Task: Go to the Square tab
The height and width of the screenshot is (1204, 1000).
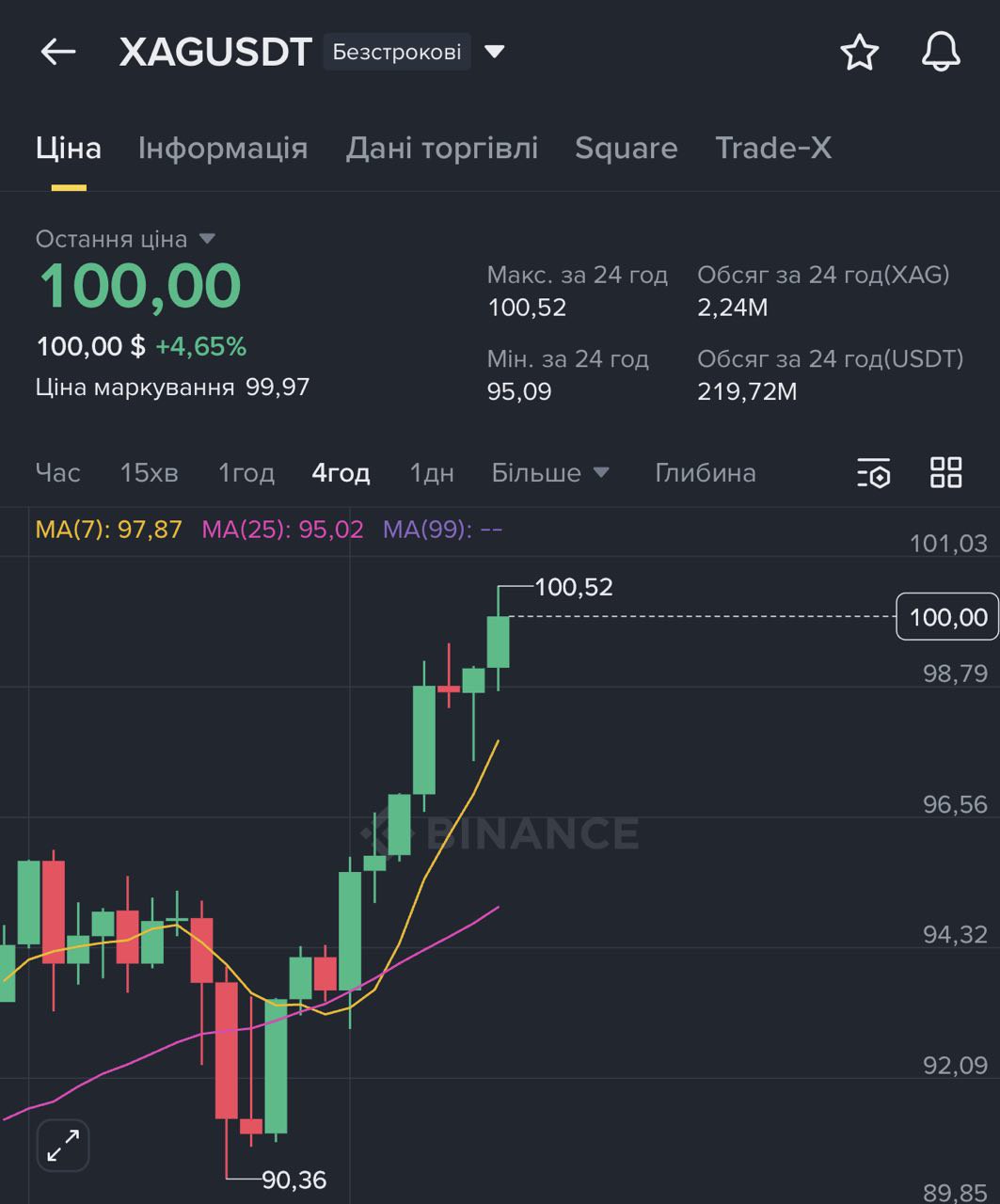Action: point(626,148)
